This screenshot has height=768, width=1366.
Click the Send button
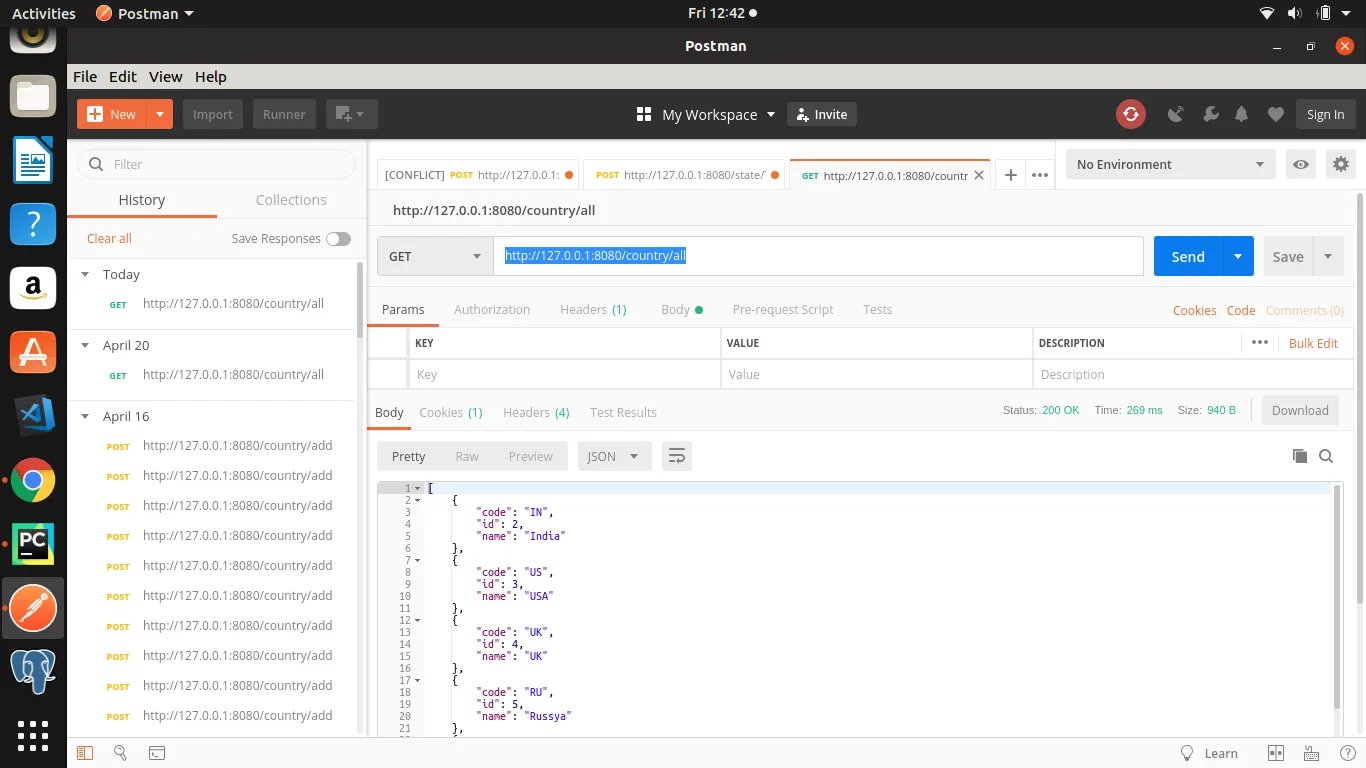pyautogui.click(x=1188, y=256)
